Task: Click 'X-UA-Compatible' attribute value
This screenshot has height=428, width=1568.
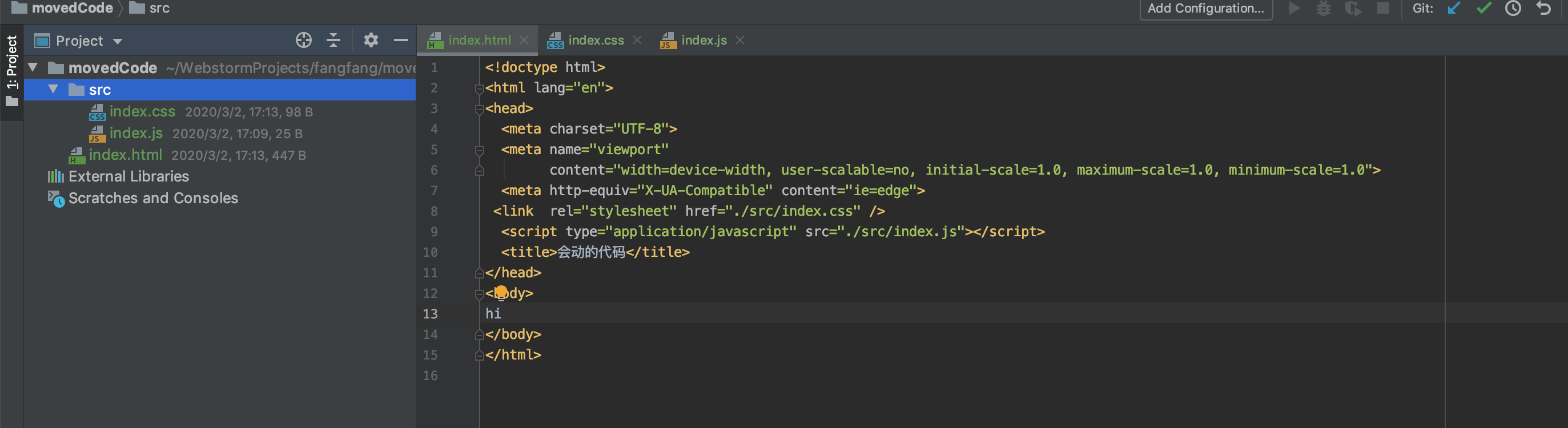Action: (705, 190)
